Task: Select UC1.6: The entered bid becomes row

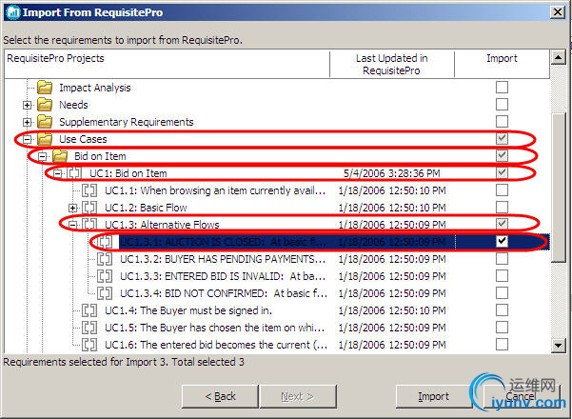Action: coord(216,345)
